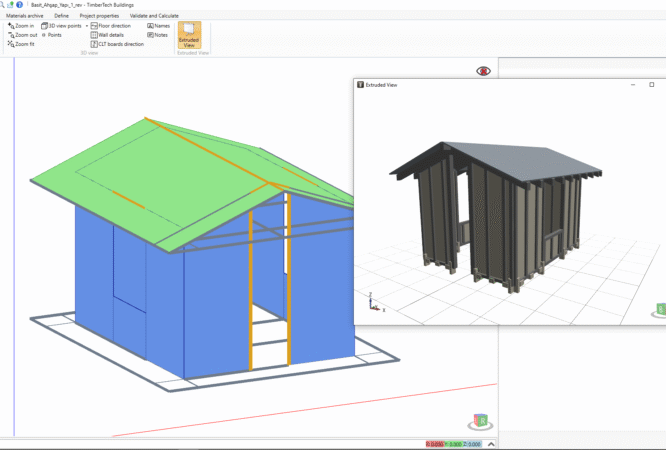
Task: Open Project properties tab
Action: (x=99, y=16)
